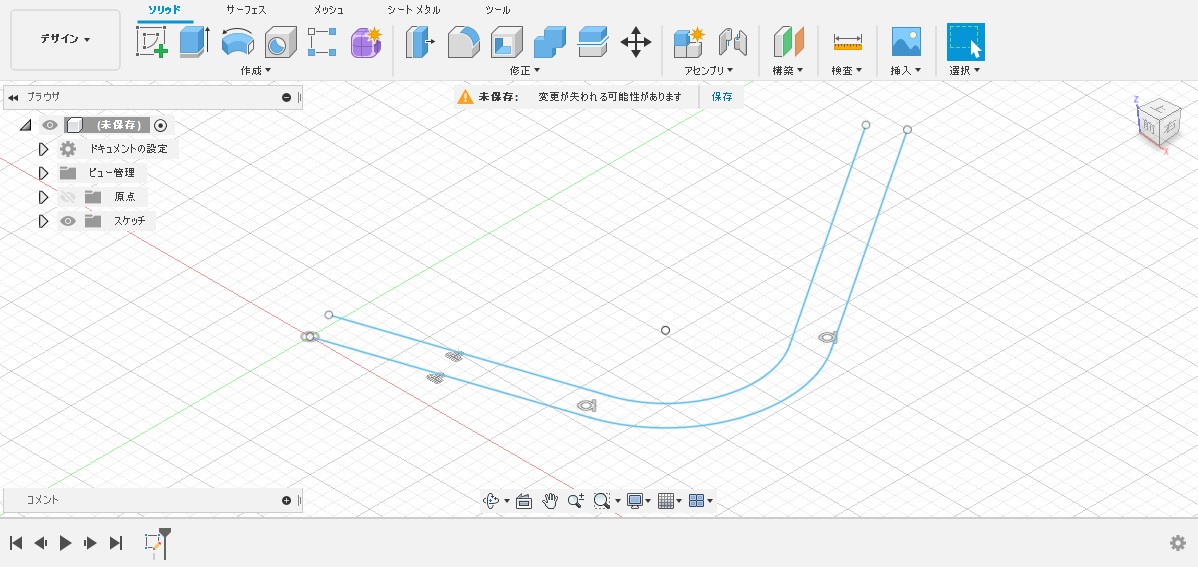Switch to the メッシュ tab
This screenshot has height=567, width=1198.
click(329, 10)
